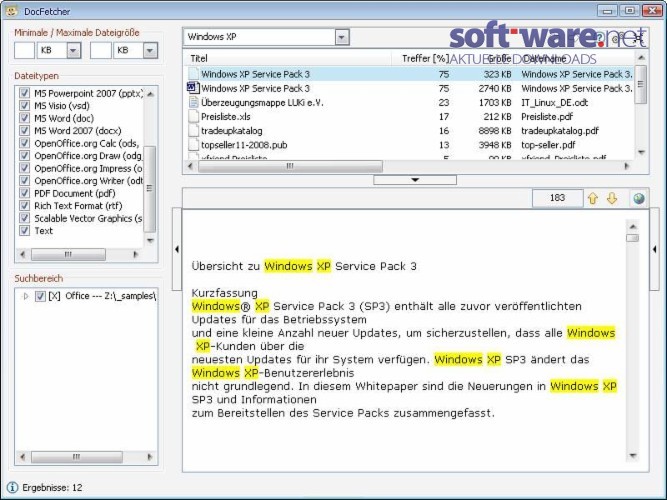Click the info icon beside Ergebnisse
The width and height of the screenshot is (667, 500).
coord(12,487)
